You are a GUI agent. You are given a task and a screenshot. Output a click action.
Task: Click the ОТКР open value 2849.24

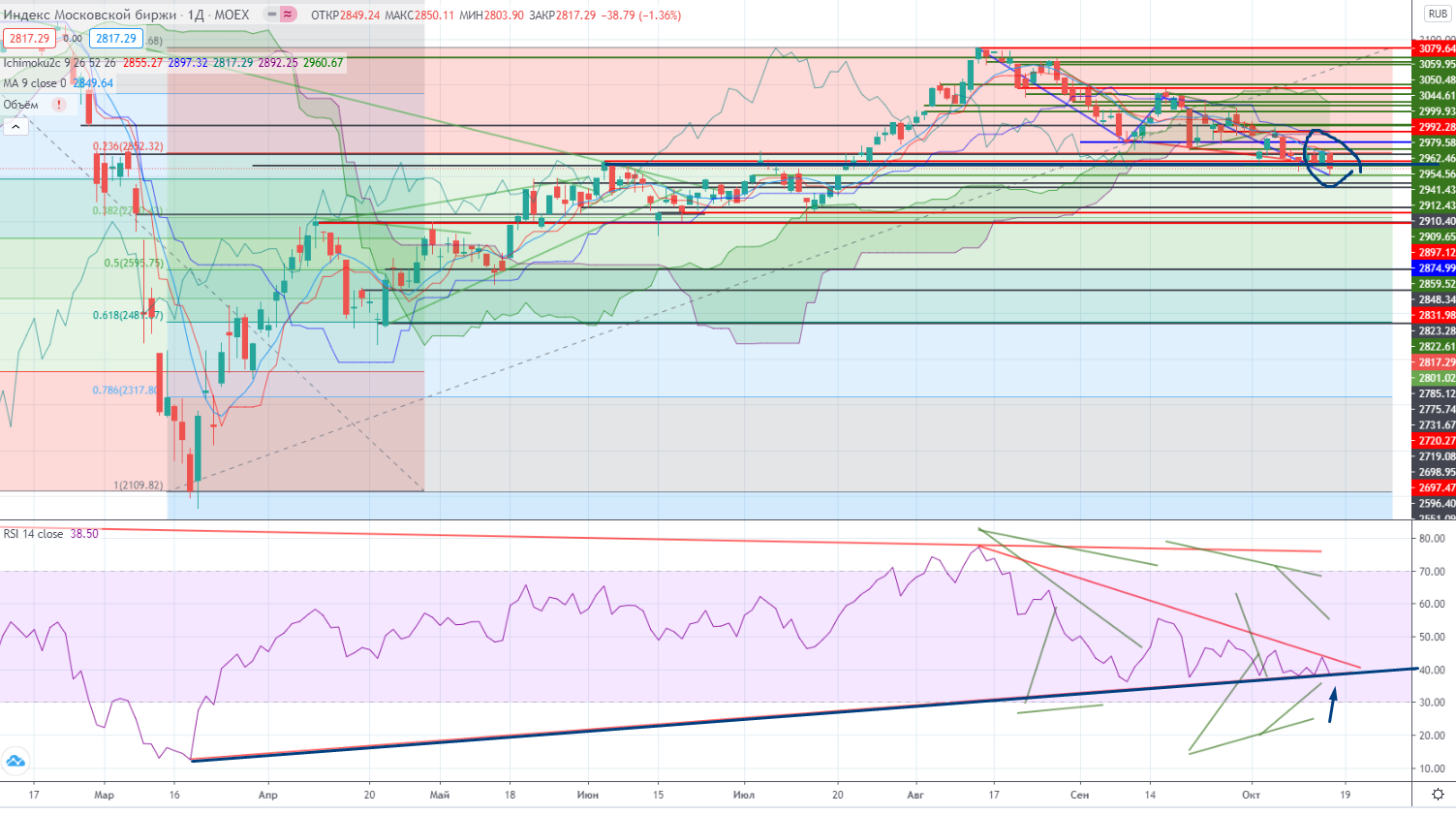click(x=359, y=16)
